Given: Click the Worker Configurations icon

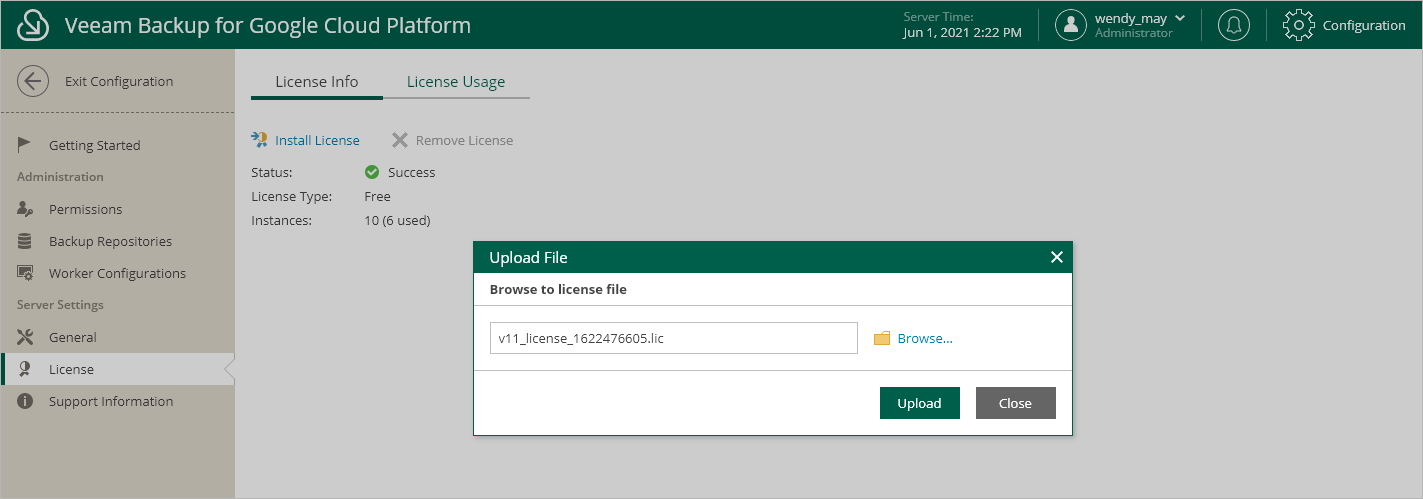Looking at the screenshot, I should point(26,273).
